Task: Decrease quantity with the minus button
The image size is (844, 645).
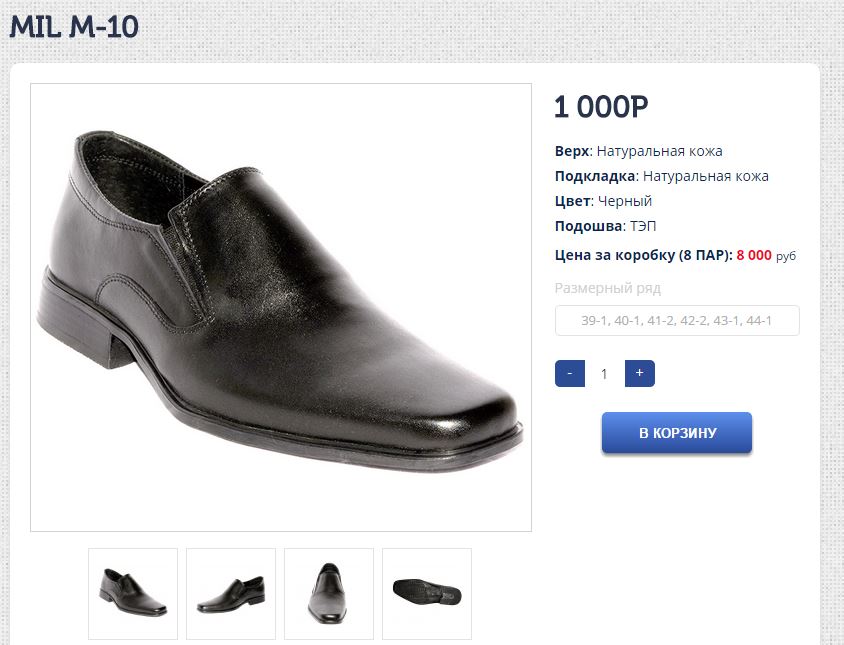Action: click(569, 374)
